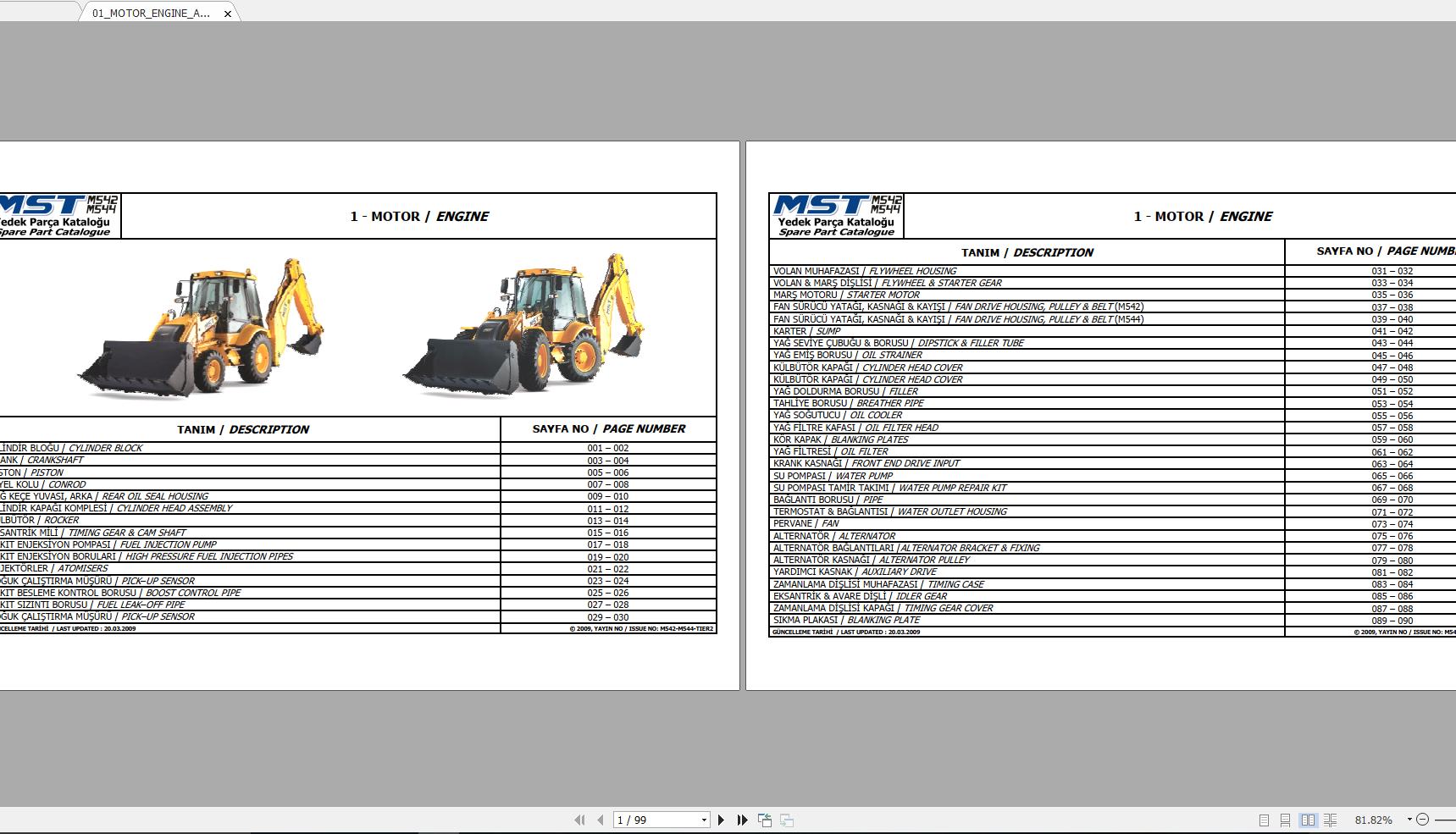
Task: Go to the first page
Action: point(581,820)
